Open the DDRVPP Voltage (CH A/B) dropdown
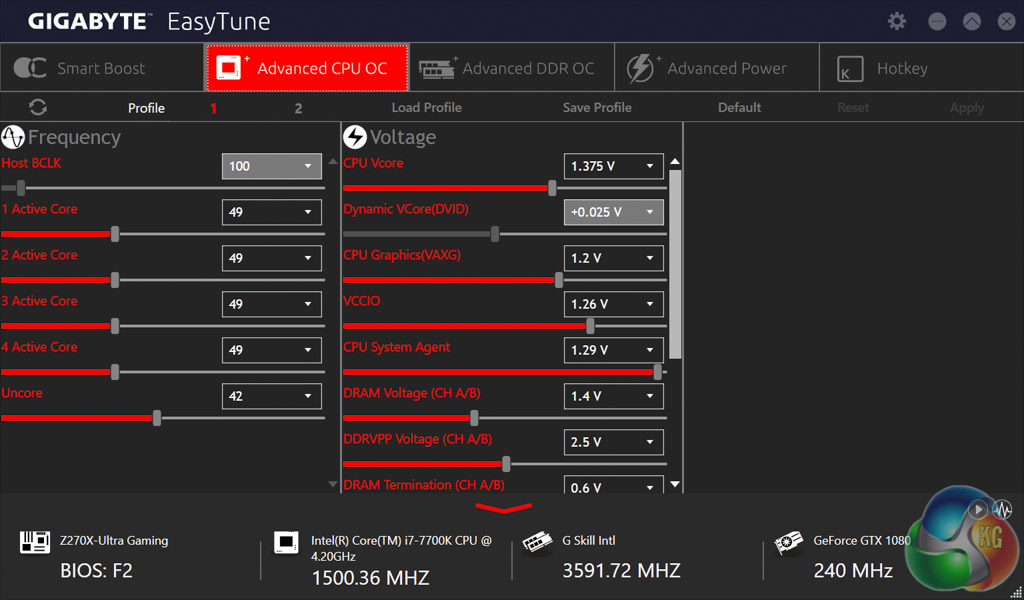Screen dimensions: 1024x600 click(614, 442)
